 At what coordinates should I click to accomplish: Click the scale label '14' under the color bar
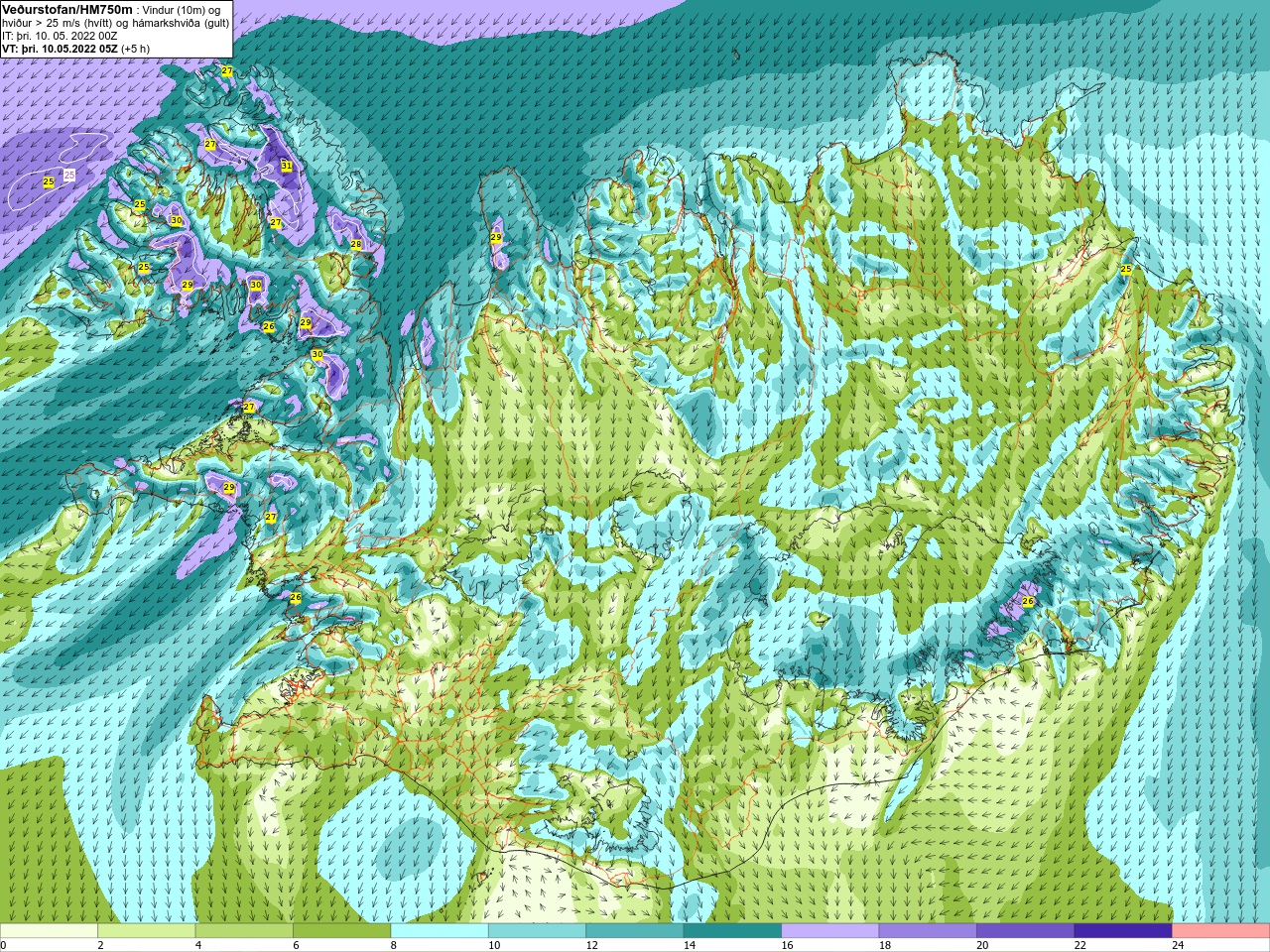click(690, 945)
